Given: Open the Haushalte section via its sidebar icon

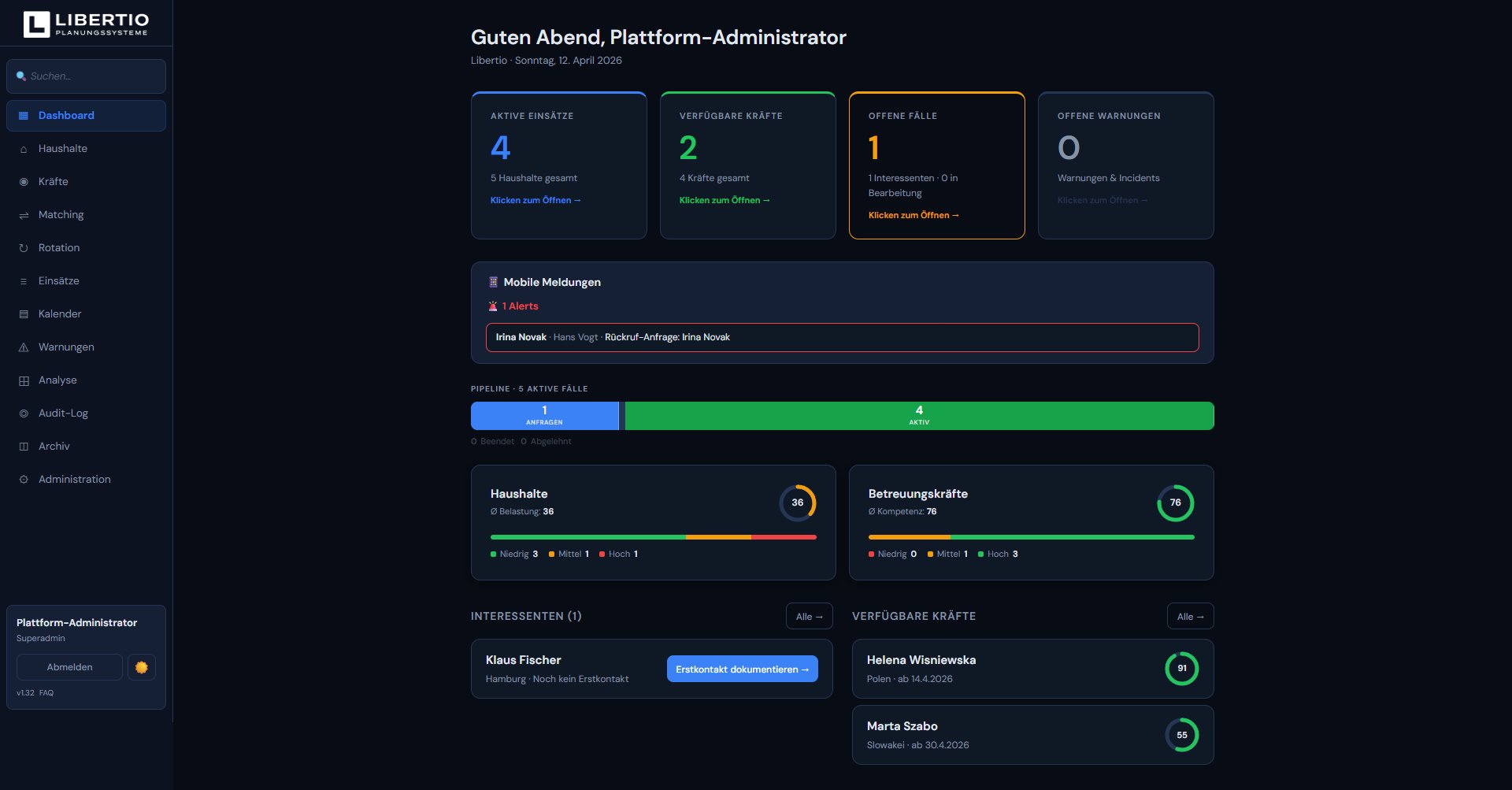Looking at the screenshot, I should [23, 148].
